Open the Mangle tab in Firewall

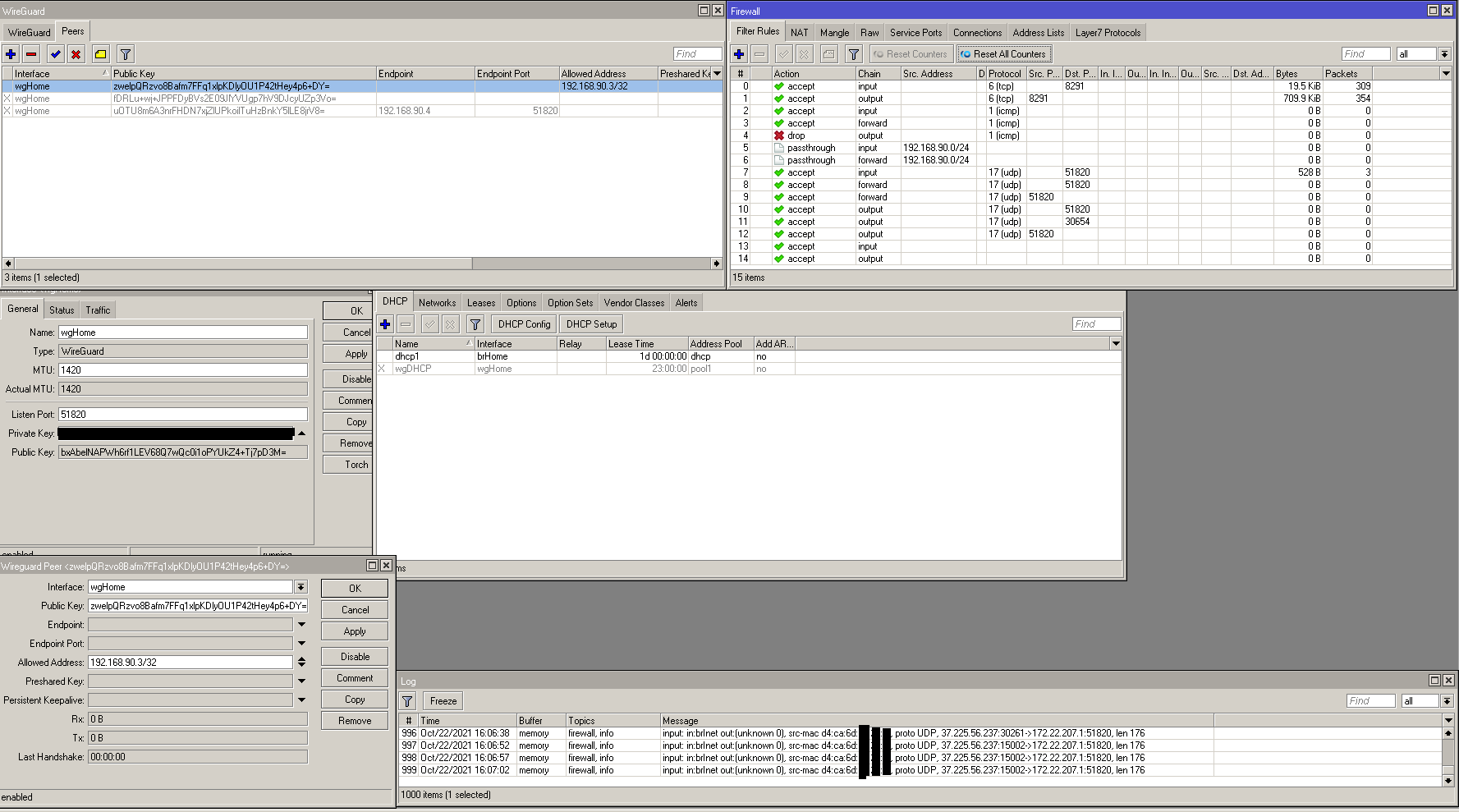coord(835,33)
